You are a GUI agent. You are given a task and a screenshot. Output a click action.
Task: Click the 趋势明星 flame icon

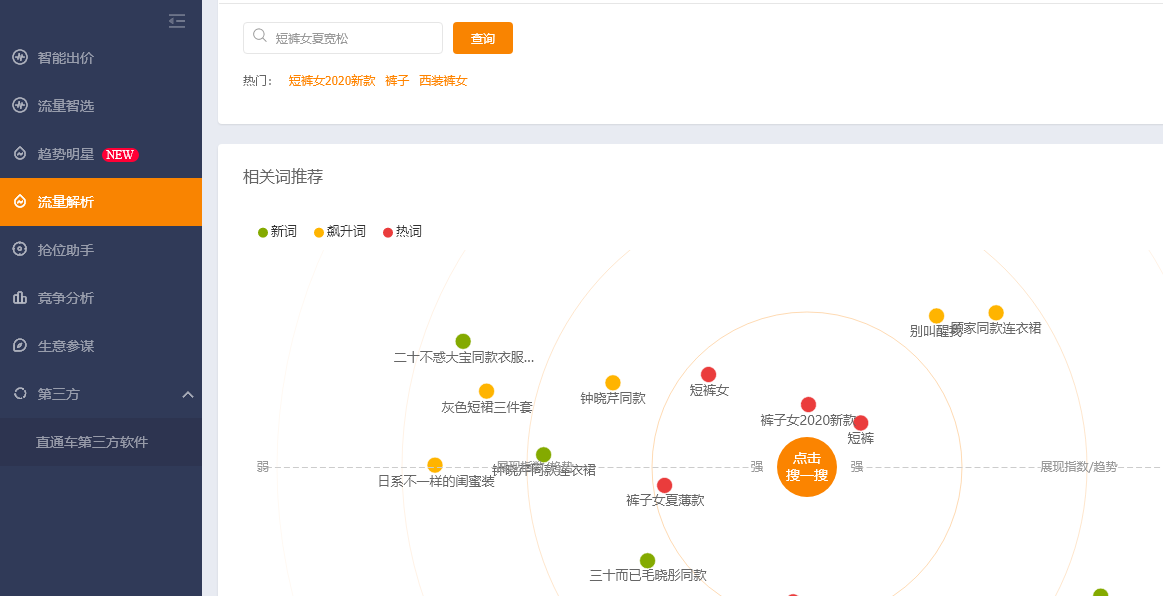pos(20,154)
